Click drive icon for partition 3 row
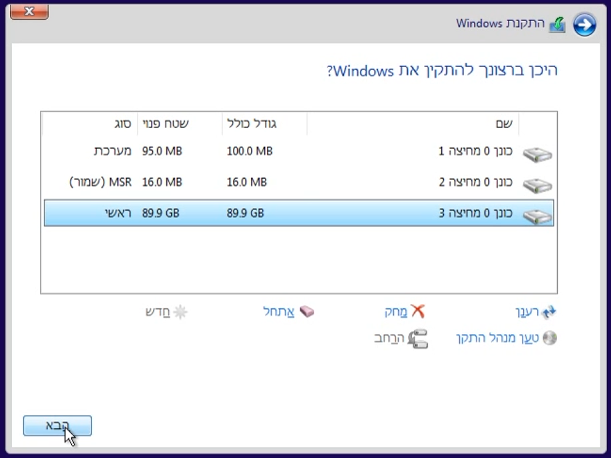The width and height of the screenshot is (611, 458). click(537, 217)
